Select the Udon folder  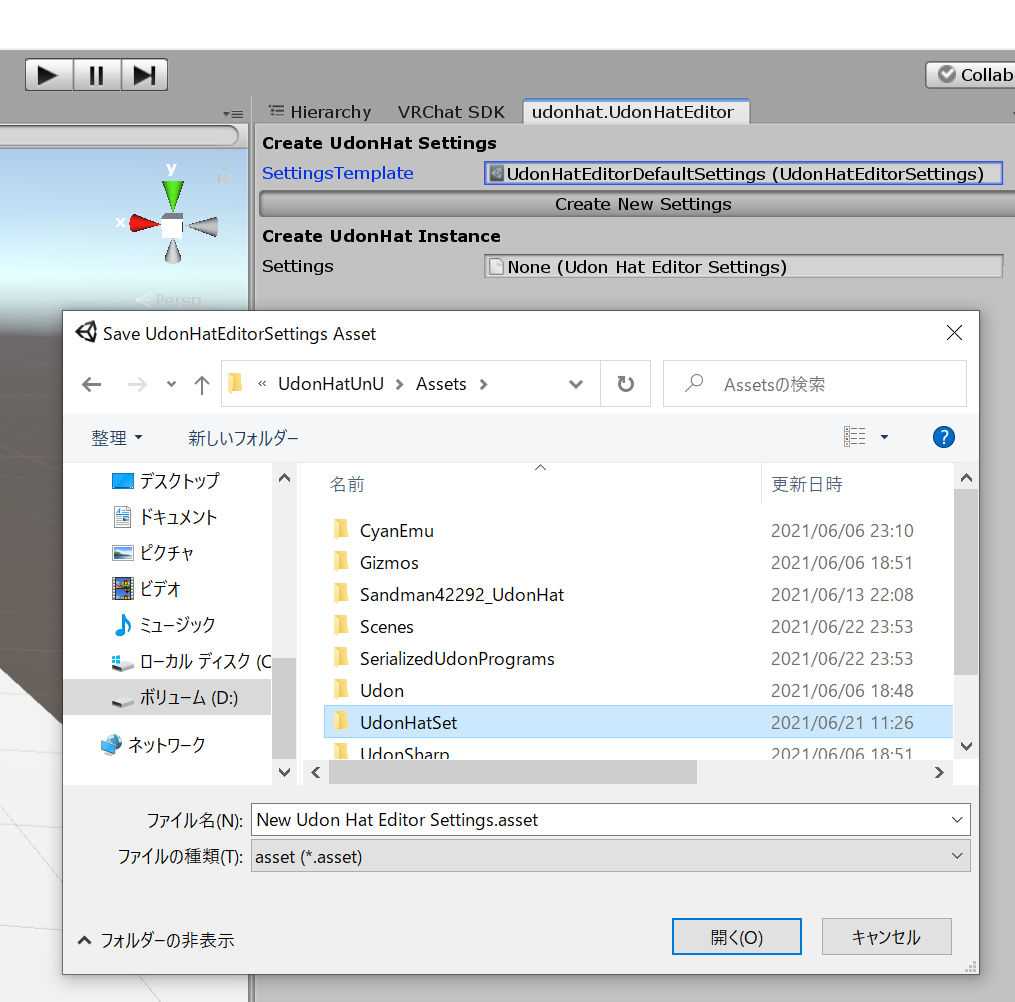[x=381, y=691]
